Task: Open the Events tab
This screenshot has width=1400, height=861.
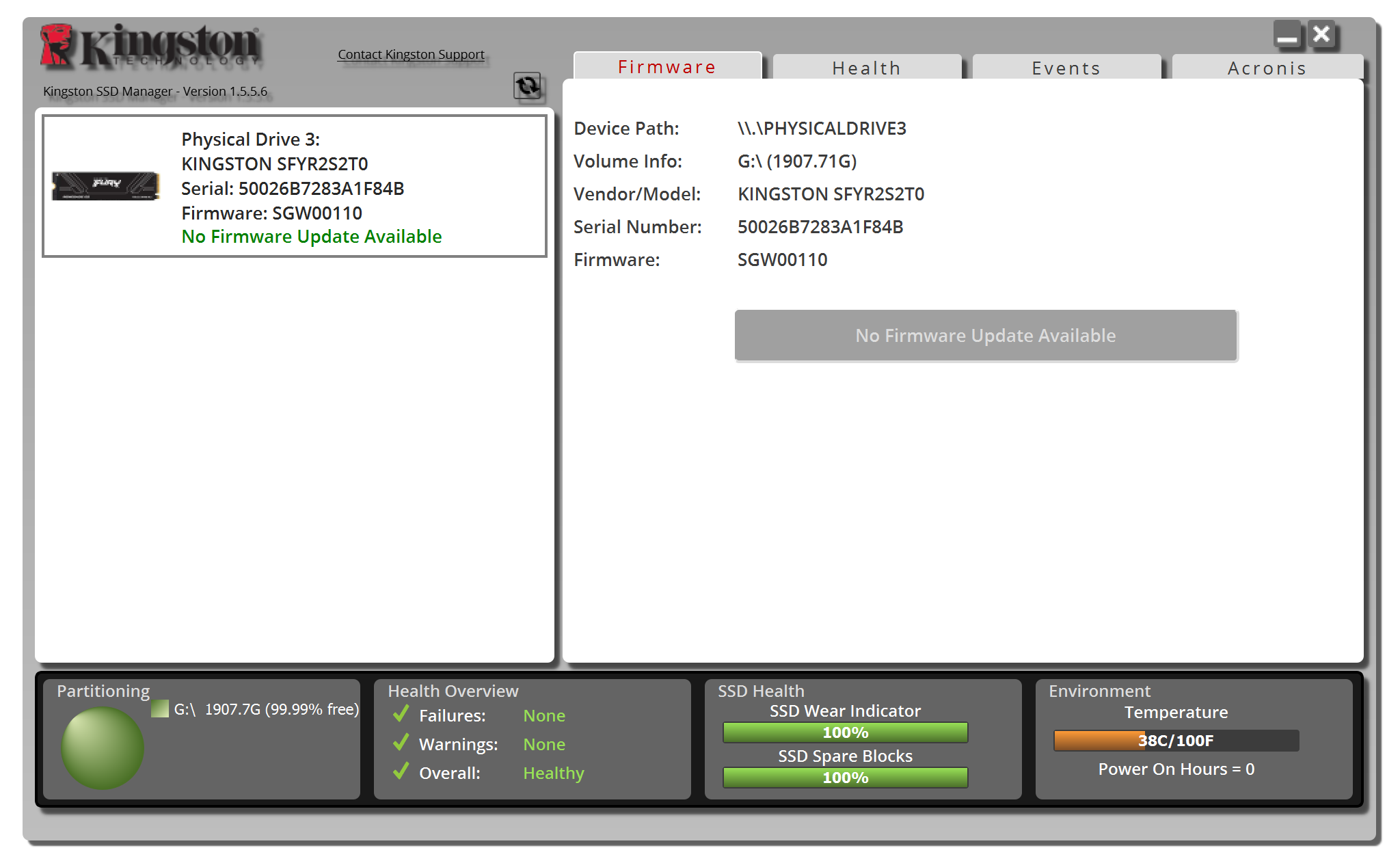Action: tap(1066, 68)
